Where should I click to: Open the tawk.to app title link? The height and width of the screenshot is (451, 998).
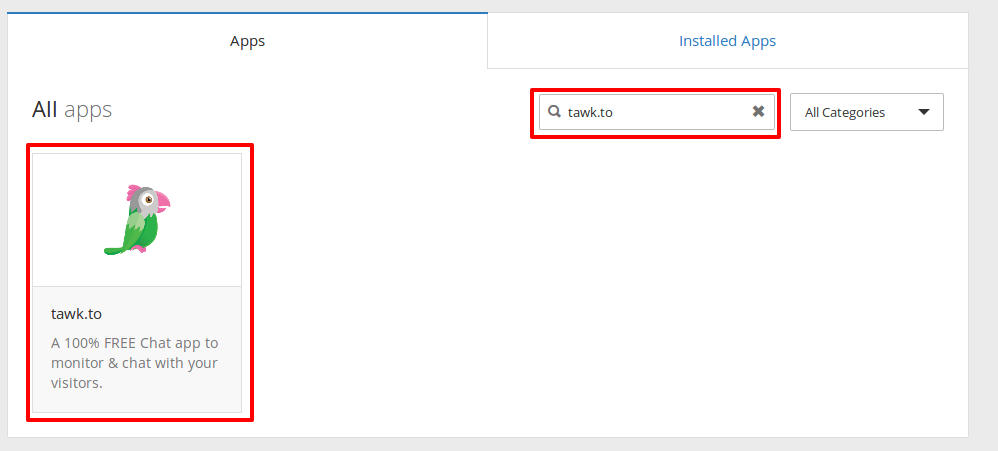[76, 314]
